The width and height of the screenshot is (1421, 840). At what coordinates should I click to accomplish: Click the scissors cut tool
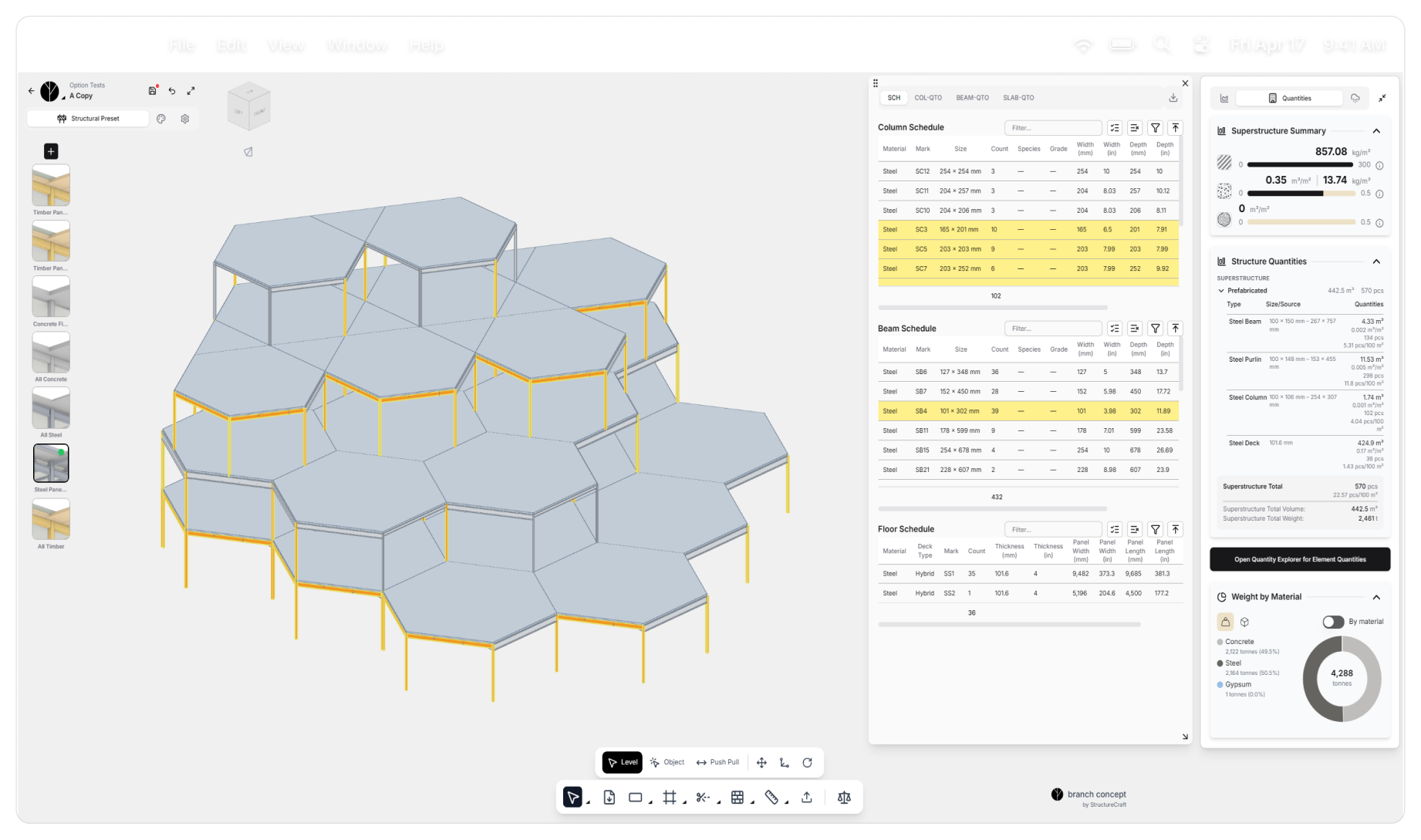click(702, 798)
